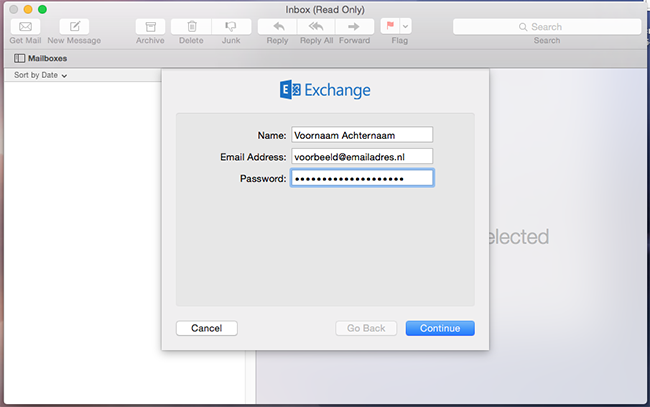Image resolution: width=650 pixels, height=407 pixels.
Task: Click the Name field containing Voornaam Achternaam
Action: [x=362, y=135]
